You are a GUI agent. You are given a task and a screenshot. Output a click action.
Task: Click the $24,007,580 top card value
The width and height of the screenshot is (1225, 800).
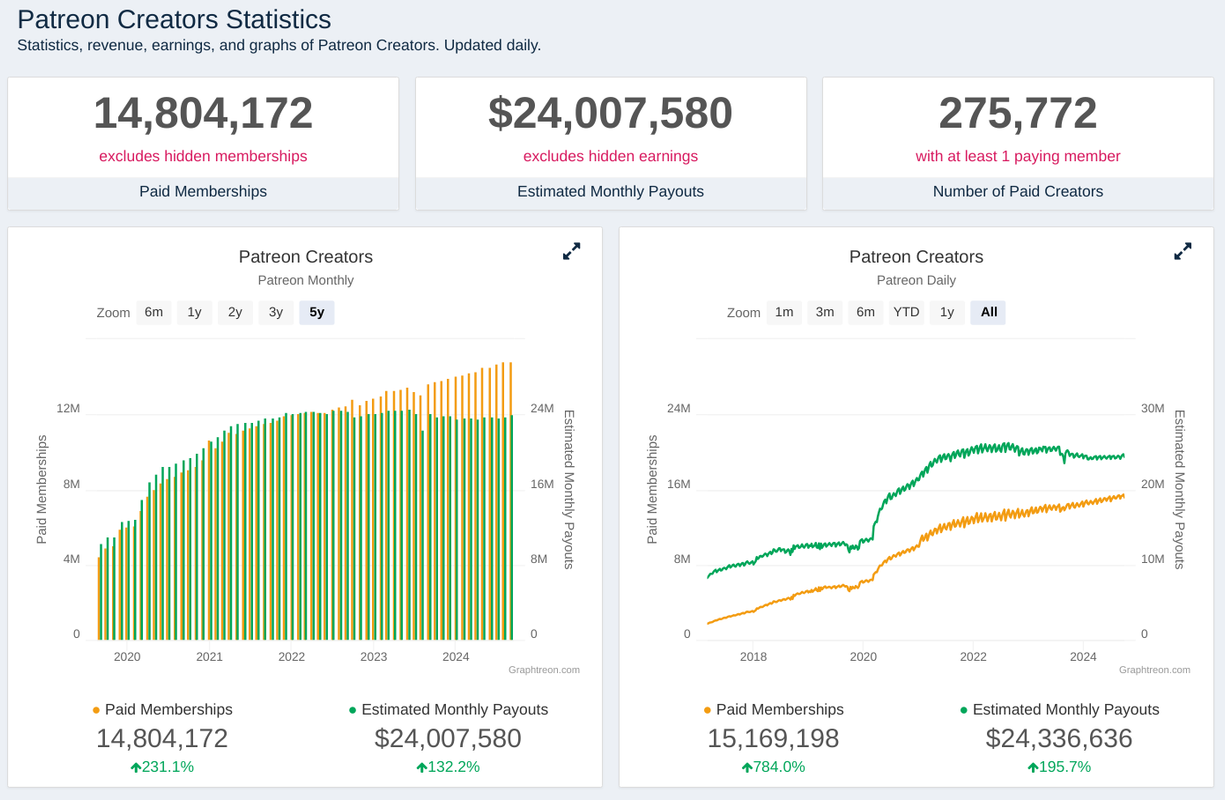(x=611, y=113)
